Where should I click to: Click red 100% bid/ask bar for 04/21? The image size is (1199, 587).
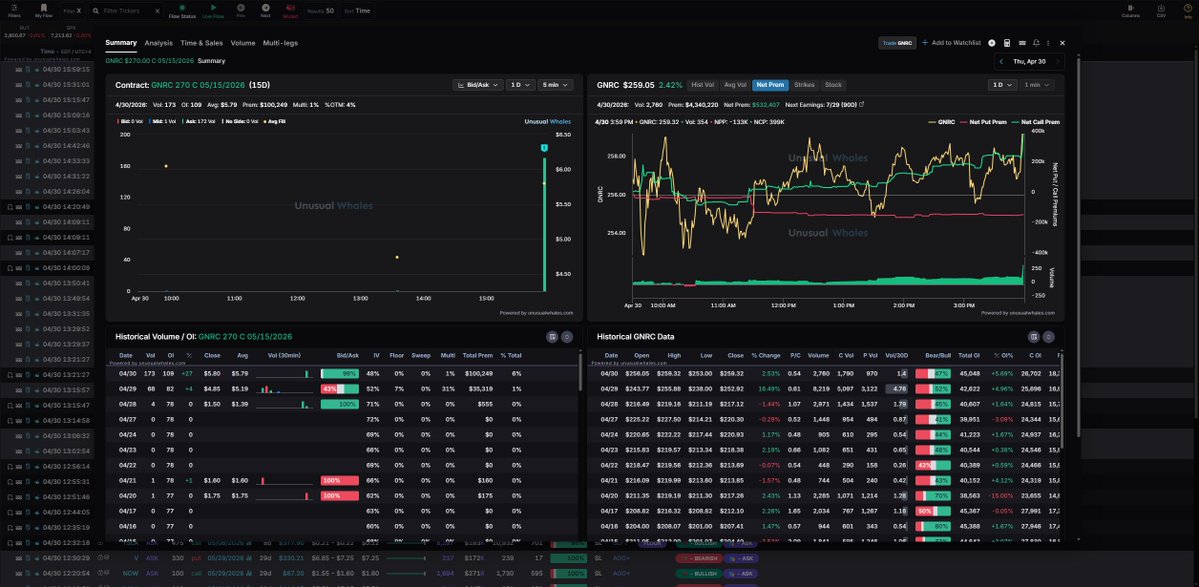click(x=340, y=480)
